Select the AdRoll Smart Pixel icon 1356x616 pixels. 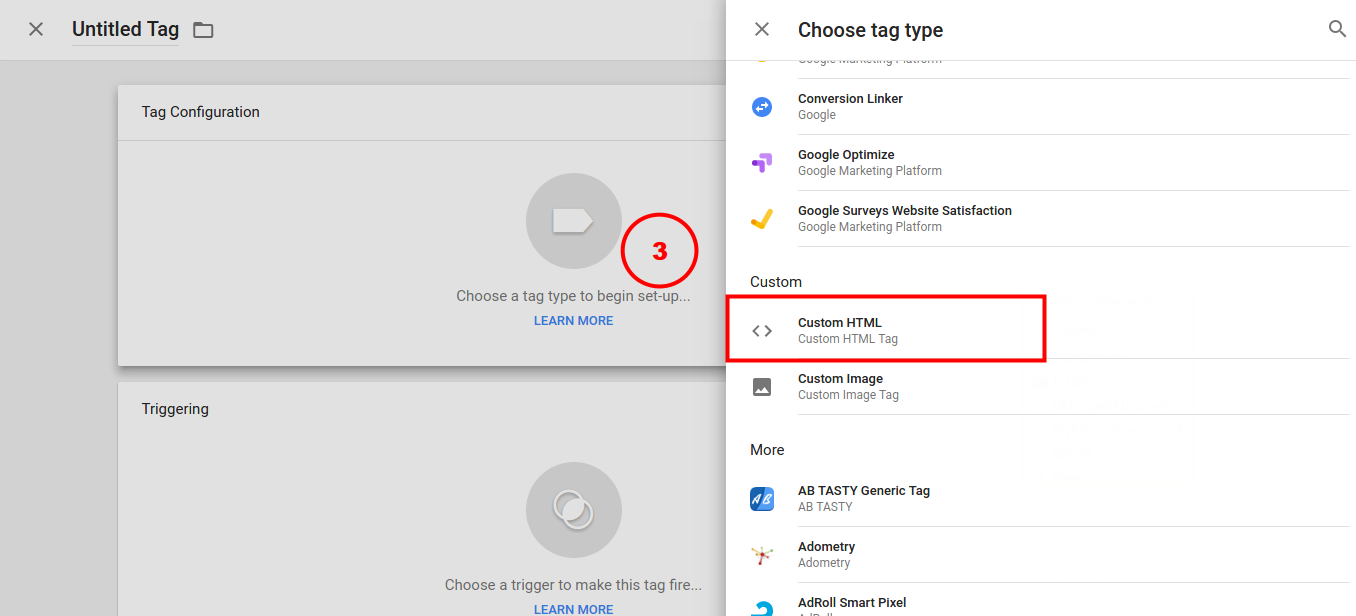pos(762,606)
